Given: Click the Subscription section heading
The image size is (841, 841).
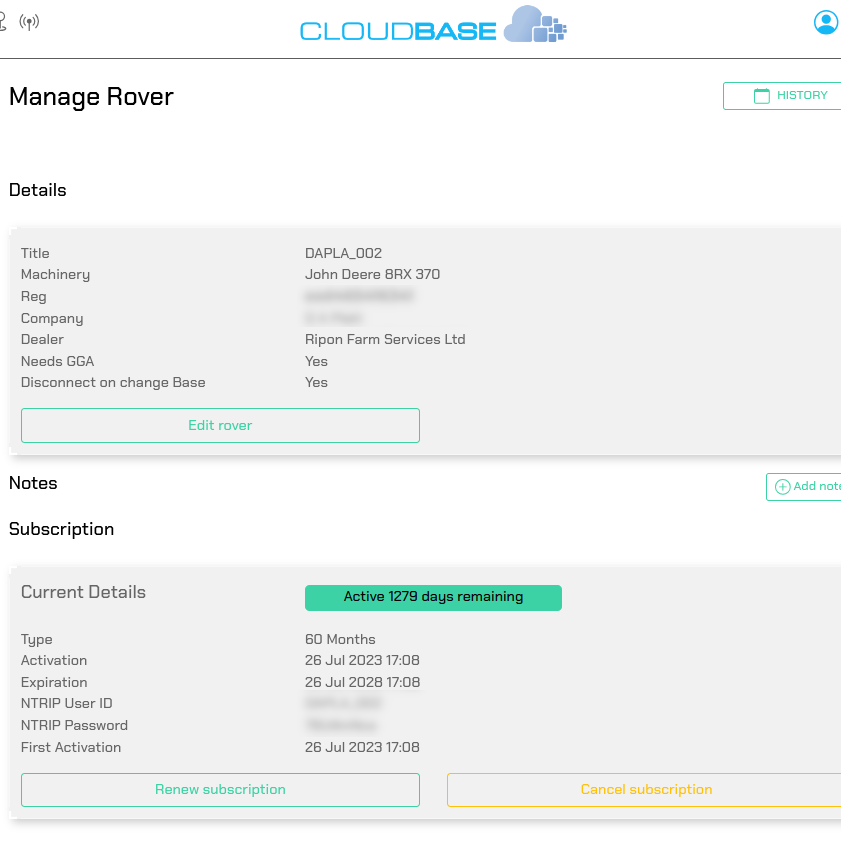Looking at the screenshot, I should (x=62, y=529).
